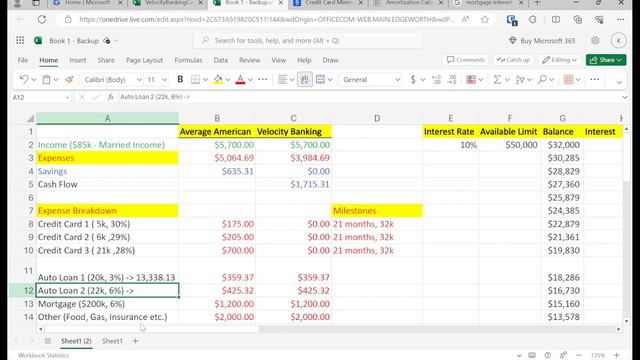The width and height of the screenshot is (640, 360).
Task: Toggle Bold formatting
Action: pos(180,80)
